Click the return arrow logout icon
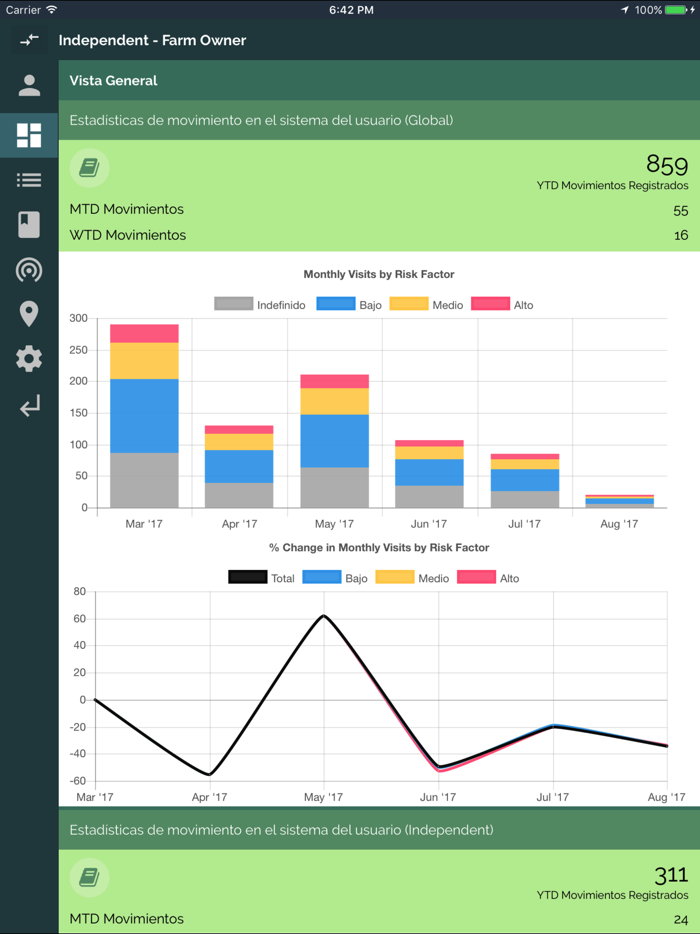This screenshot has height=934, width=700. point(29,405)
